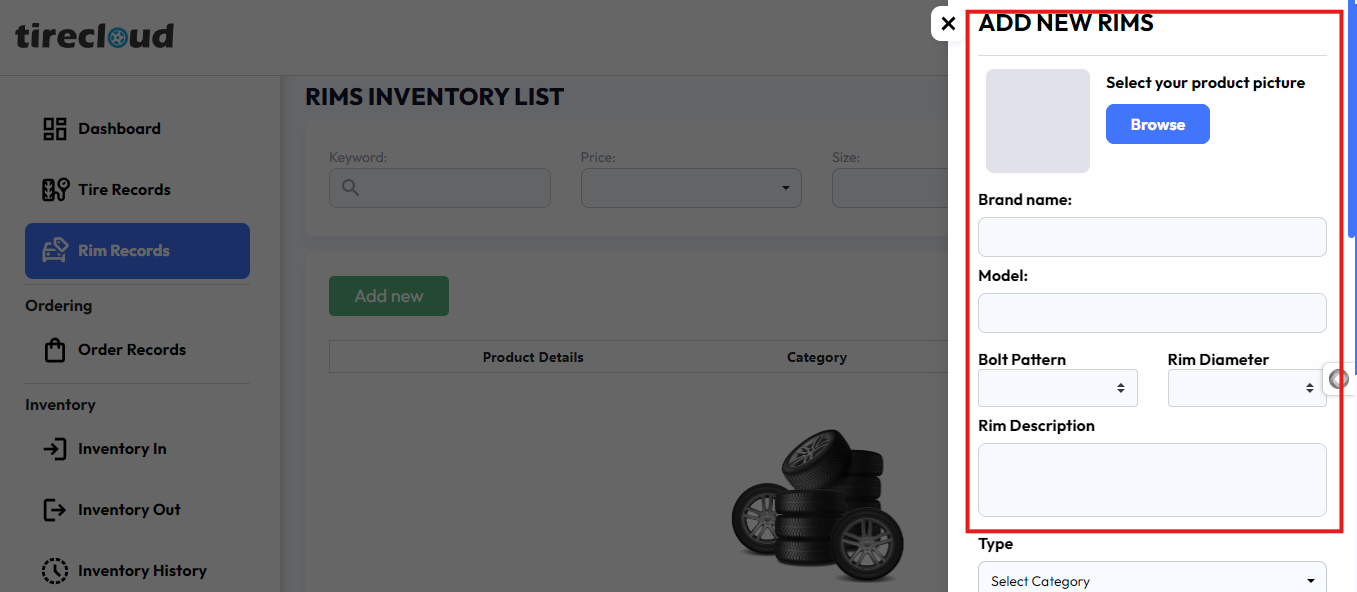Click the Brand name input field

[1151, 237]
